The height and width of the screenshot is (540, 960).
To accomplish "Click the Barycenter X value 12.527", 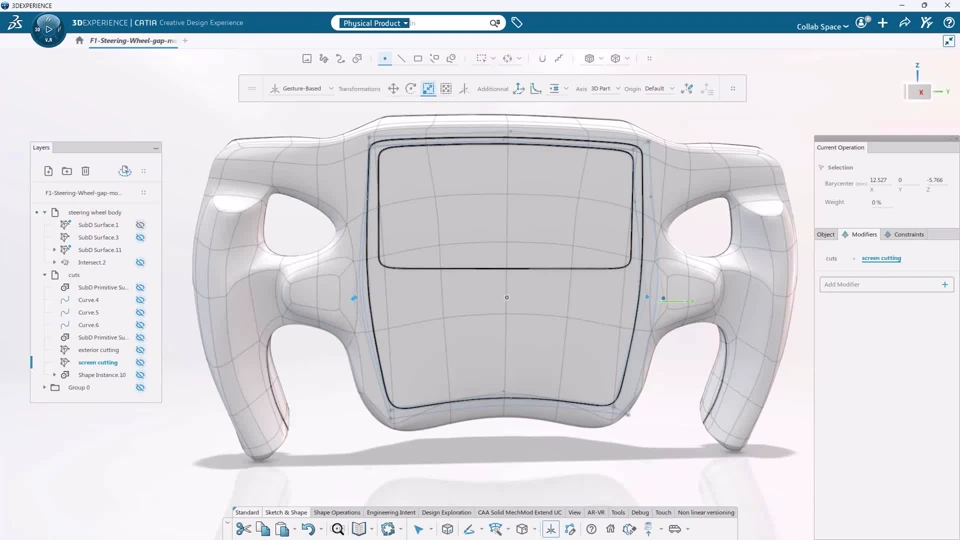I will tap(878, 180).
